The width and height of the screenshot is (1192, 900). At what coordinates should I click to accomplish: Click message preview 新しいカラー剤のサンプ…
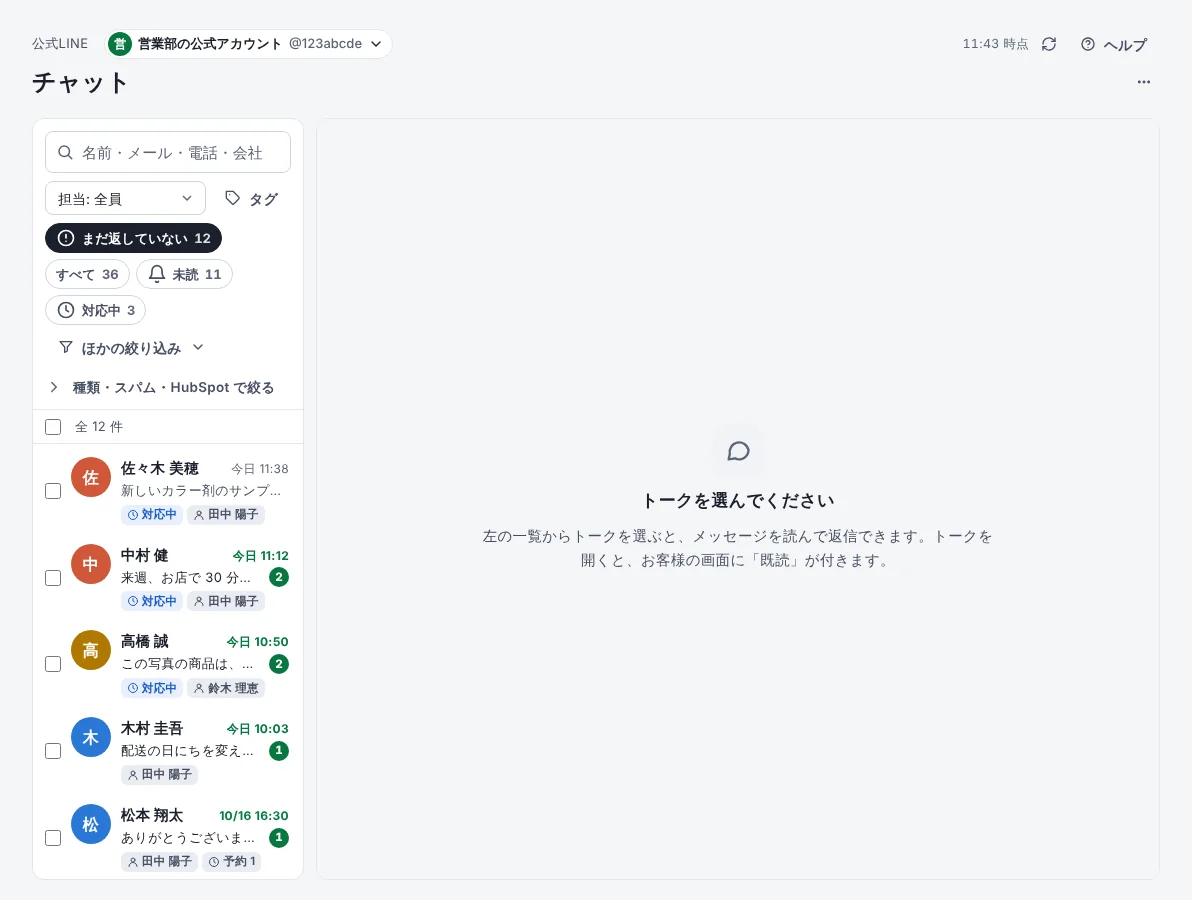click(x=201, y=491)
